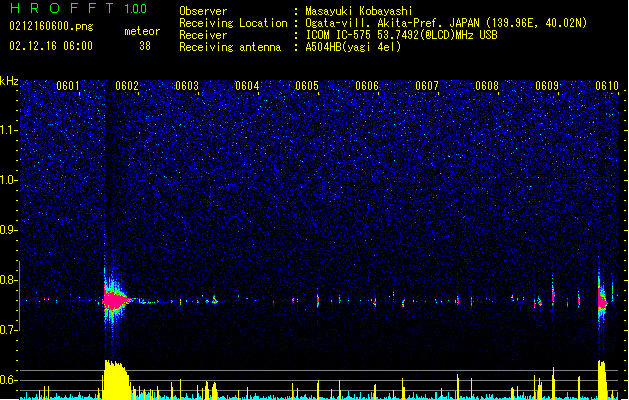Click the Receiver label
The height and width of the screenshot is (400, 629).
click(203, 35)
